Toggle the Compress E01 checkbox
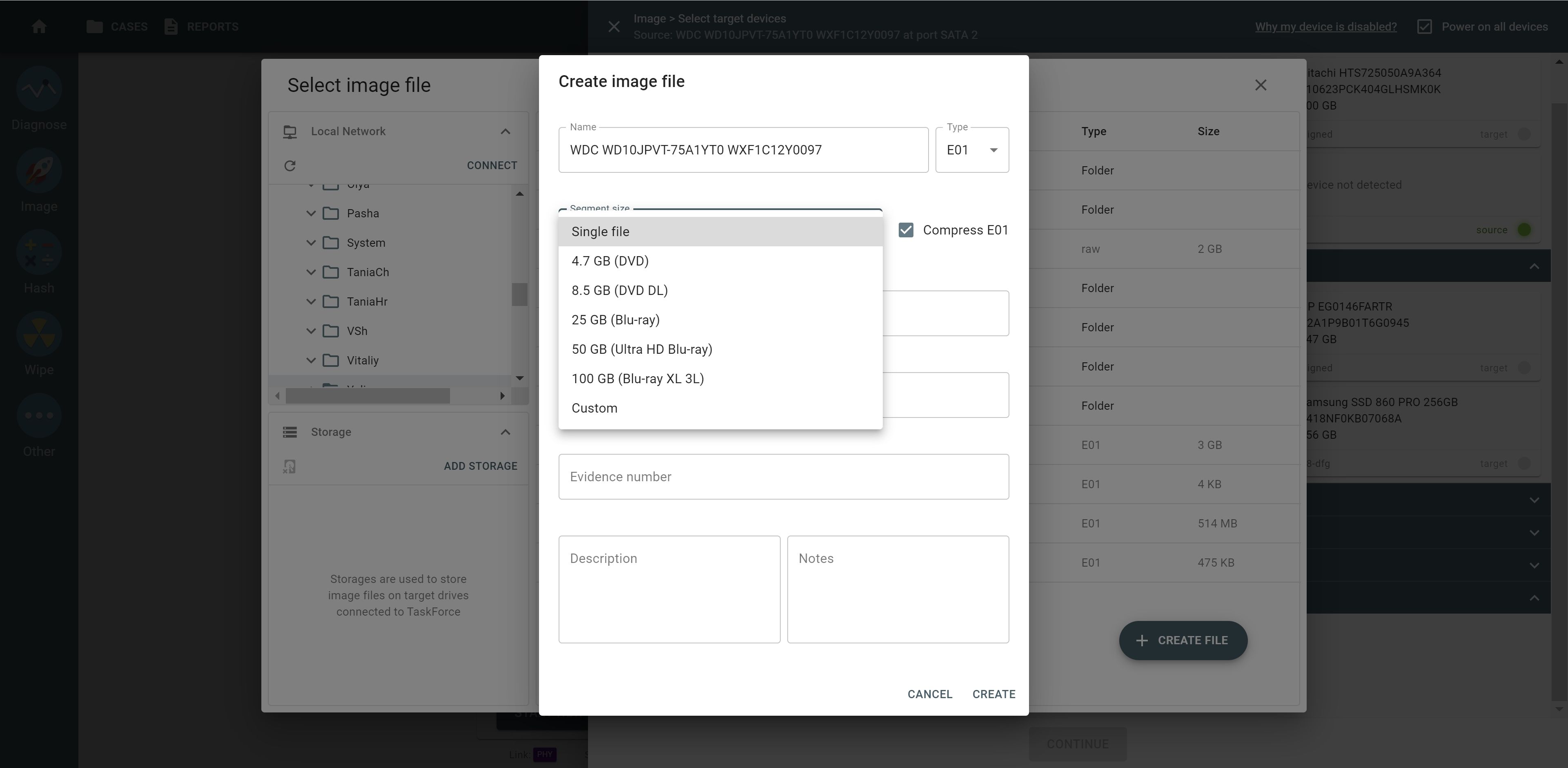Screen dimensions: 1568x768 [x=906, y=230]
